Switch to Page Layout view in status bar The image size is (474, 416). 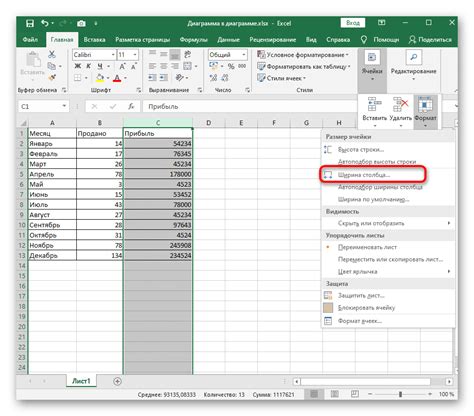click(334, 394)
